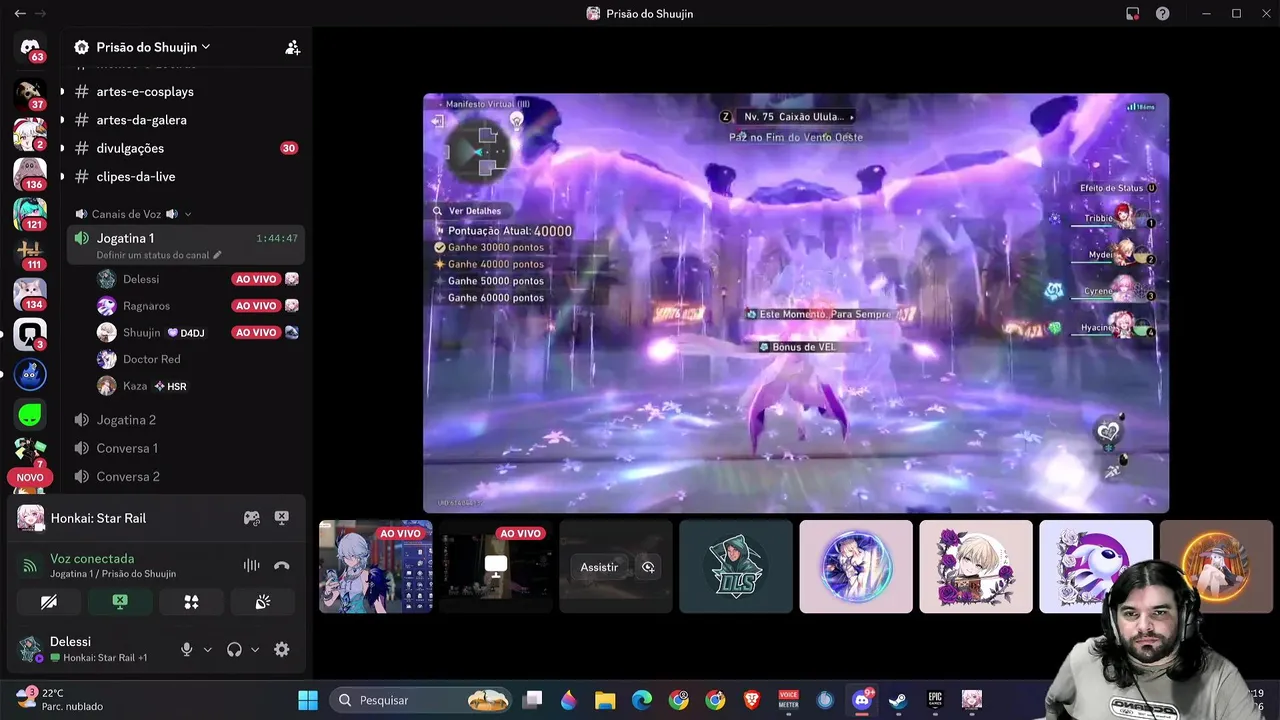Image resolution: width=1280 pixels, height=720 pixels.
Task: Open the server with the 136 badge
Action: (x=30, y=173)
